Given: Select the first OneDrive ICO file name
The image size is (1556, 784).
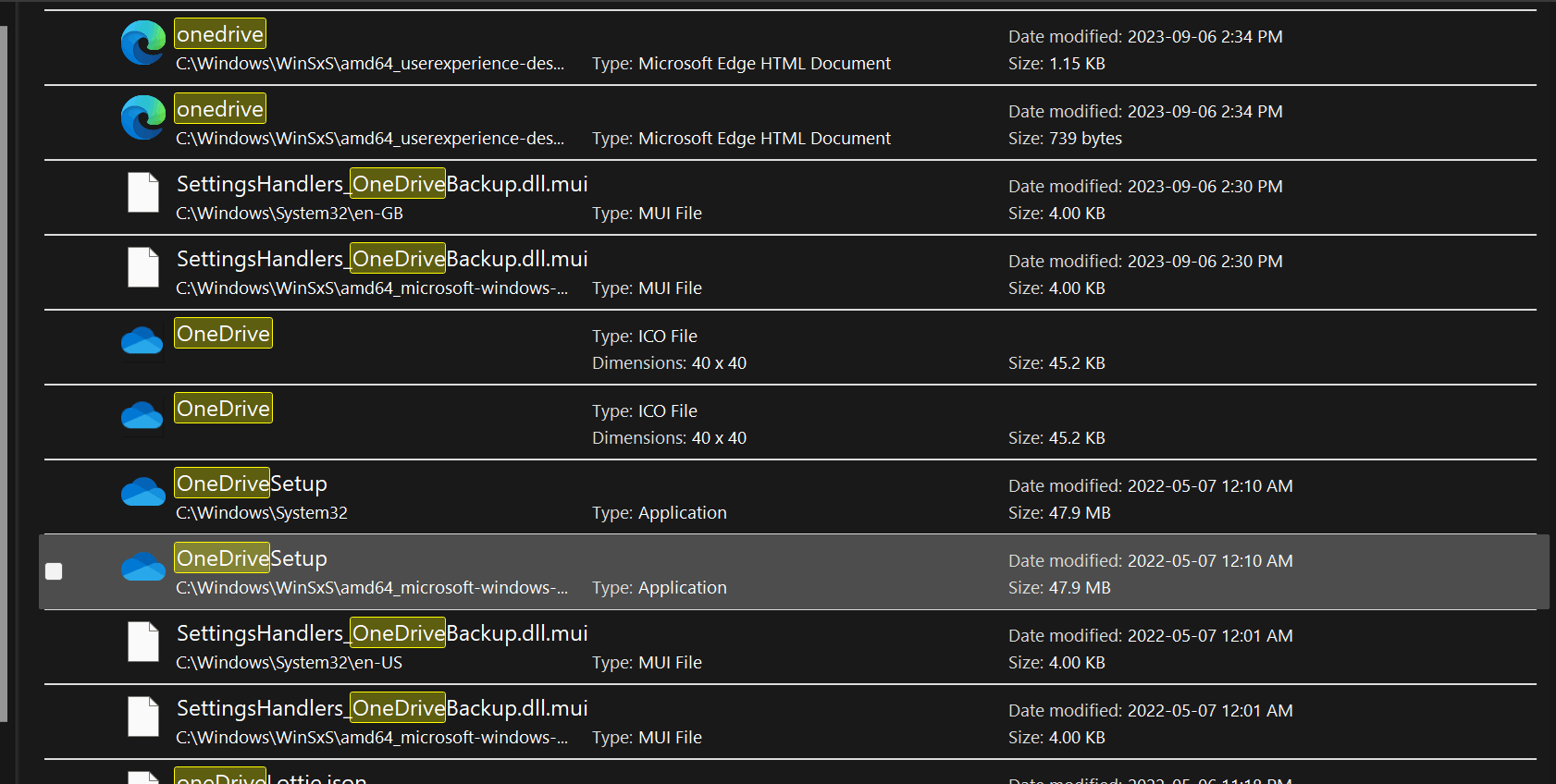Looking at the screenshot, I should pyautogui.click(x=222, y=333).
